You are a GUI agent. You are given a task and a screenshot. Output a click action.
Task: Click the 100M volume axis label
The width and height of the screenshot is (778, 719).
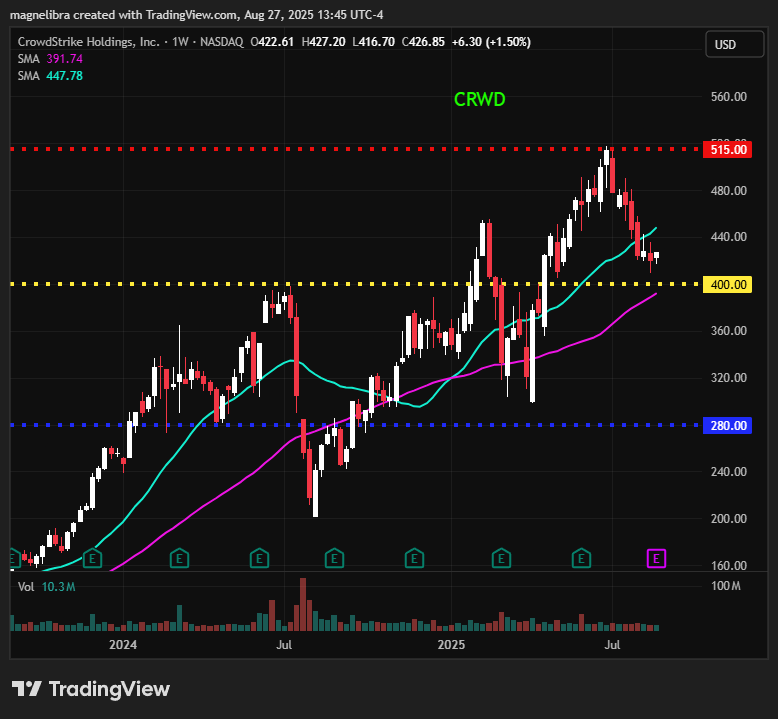click(725, 586)
